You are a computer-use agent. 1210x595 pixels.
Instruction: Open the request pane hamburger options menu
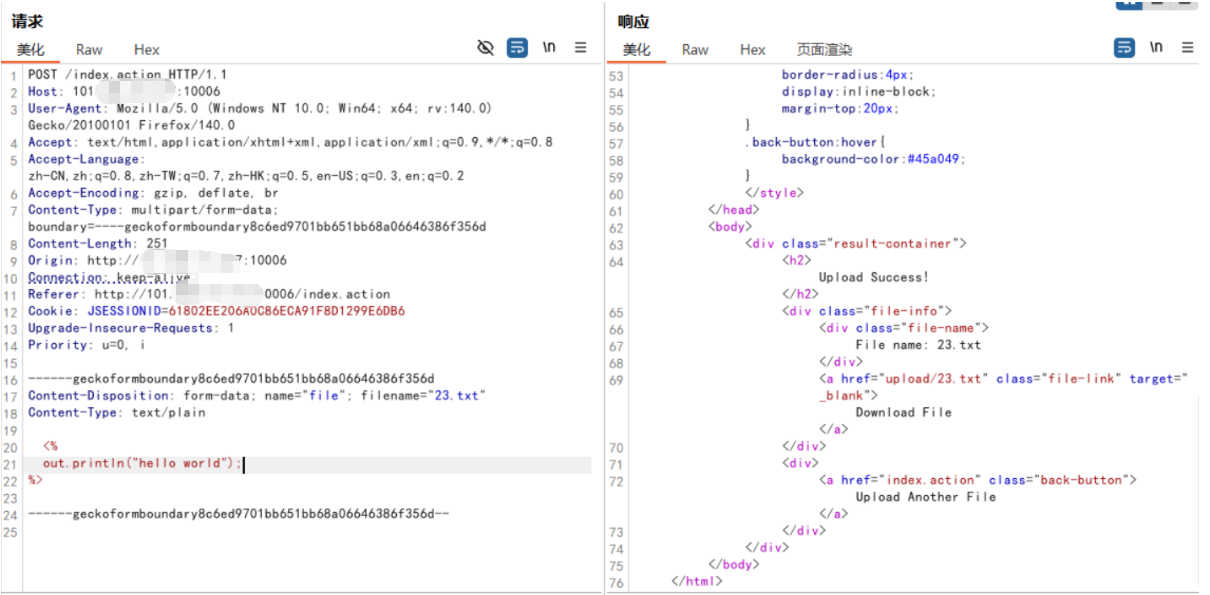580,48
